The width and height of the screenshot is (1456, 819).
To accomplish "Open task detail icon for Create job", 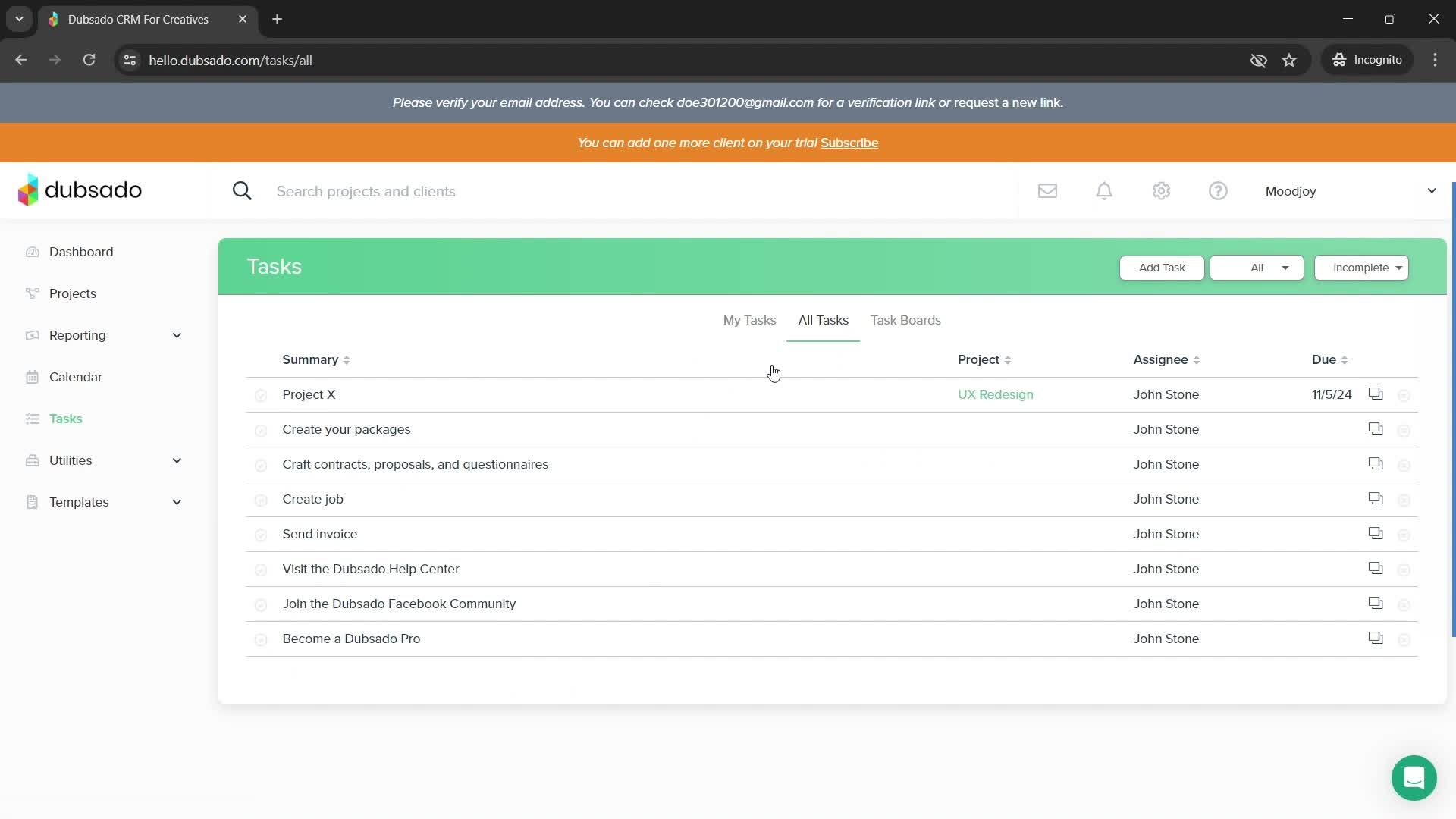I will 1376,498.
